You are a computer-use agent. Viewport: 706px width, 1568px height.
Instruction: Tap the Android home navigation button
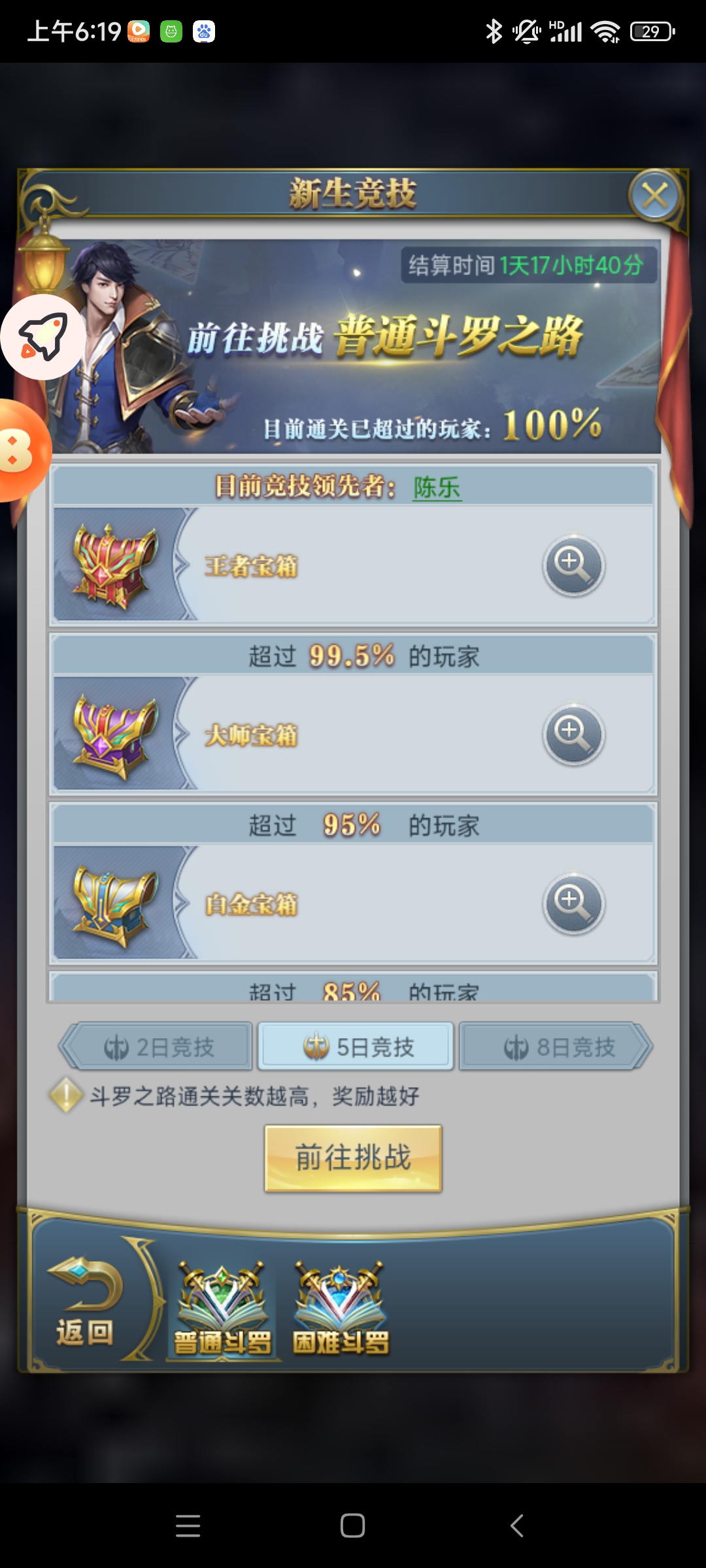(x=353, y=1526)
